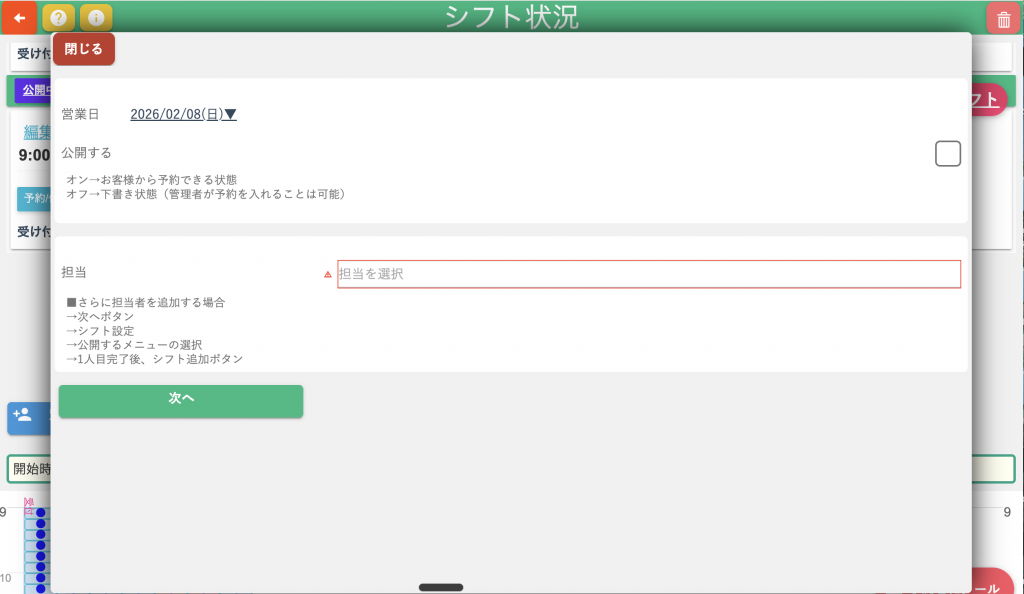Open the 担当を選択 selector
The image size is (1024, 594).
[x=648, y=274]
